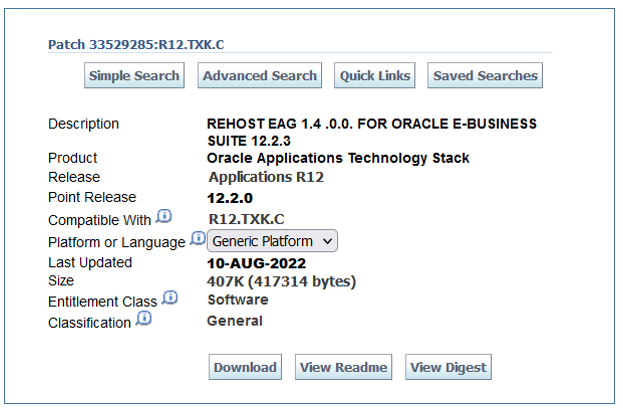Click the Entitlement Class info icon
Screen dimensions: 623x411
(x=170, y=298)
